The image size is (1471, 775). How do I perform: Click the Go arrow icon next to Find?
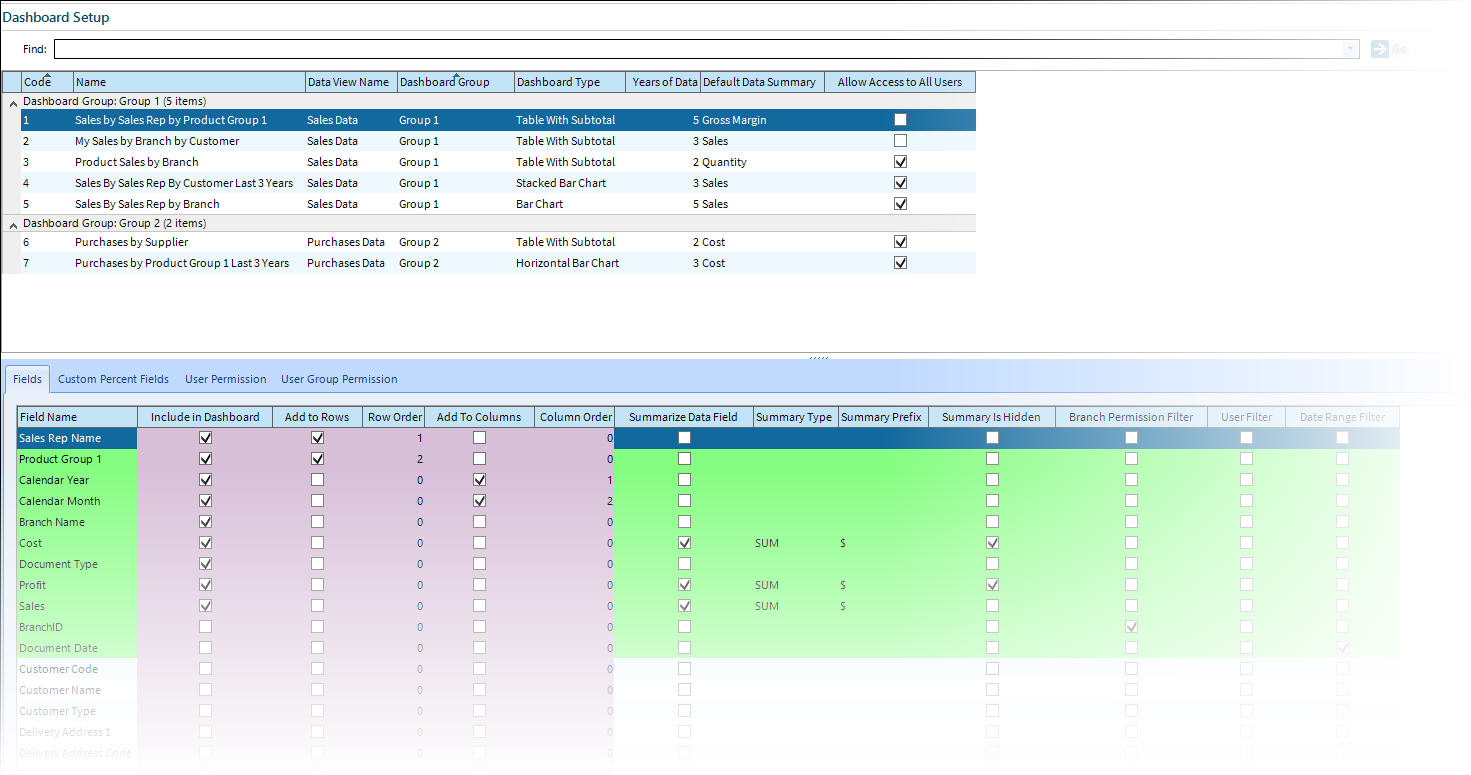click(x=1380, y=49)
